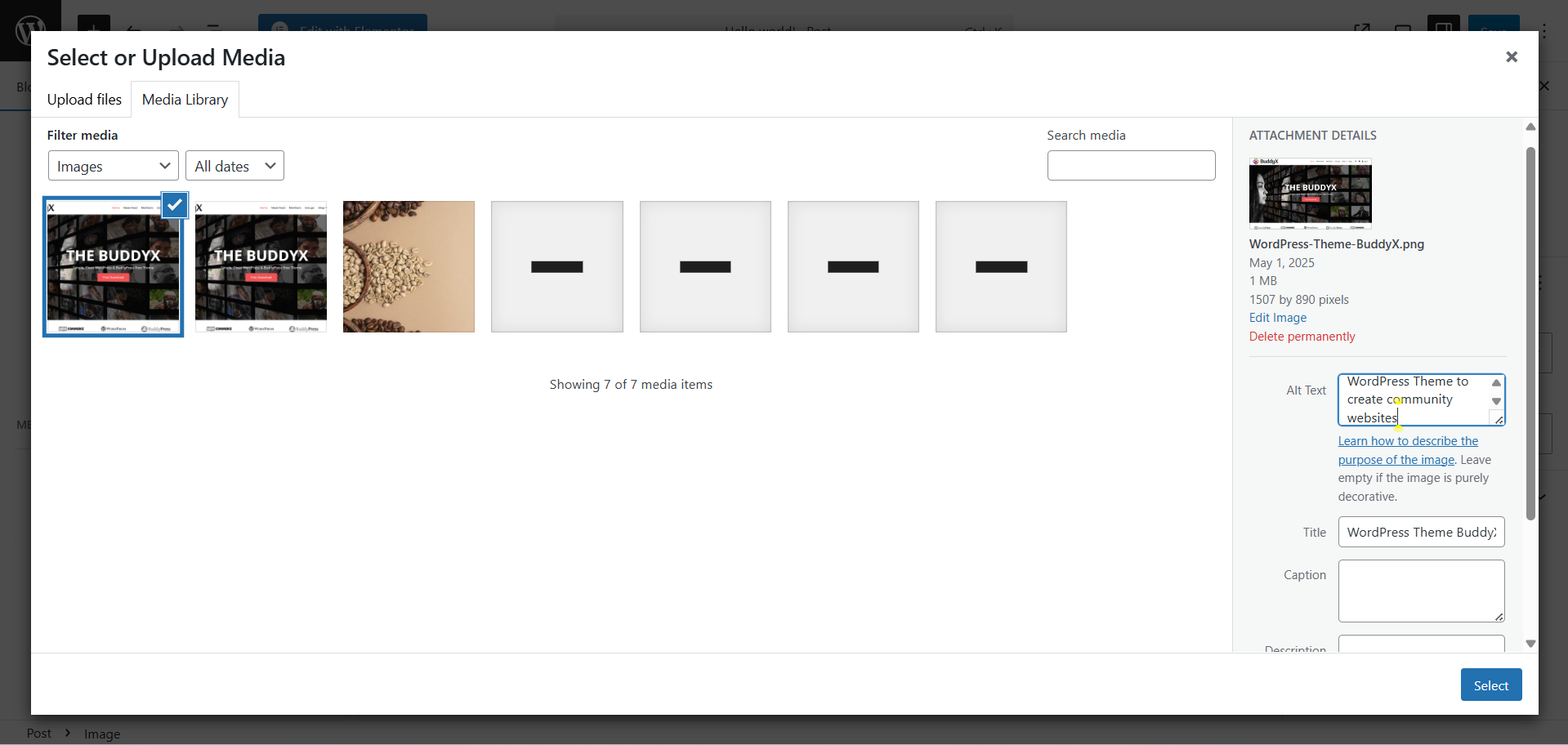Select the last grey placeholder thumbnail

tap(1001, 266)
